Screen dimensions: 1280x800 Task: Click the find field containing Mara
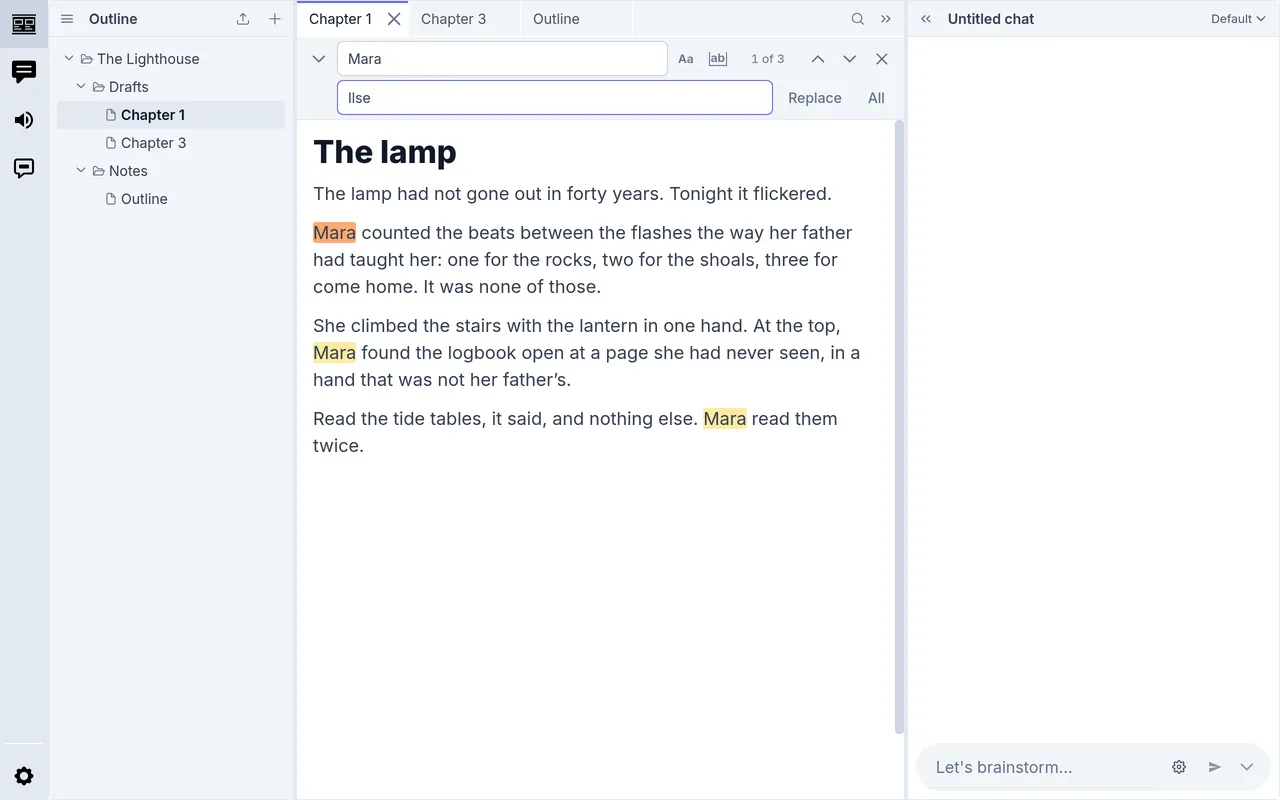tap(502, 59)
